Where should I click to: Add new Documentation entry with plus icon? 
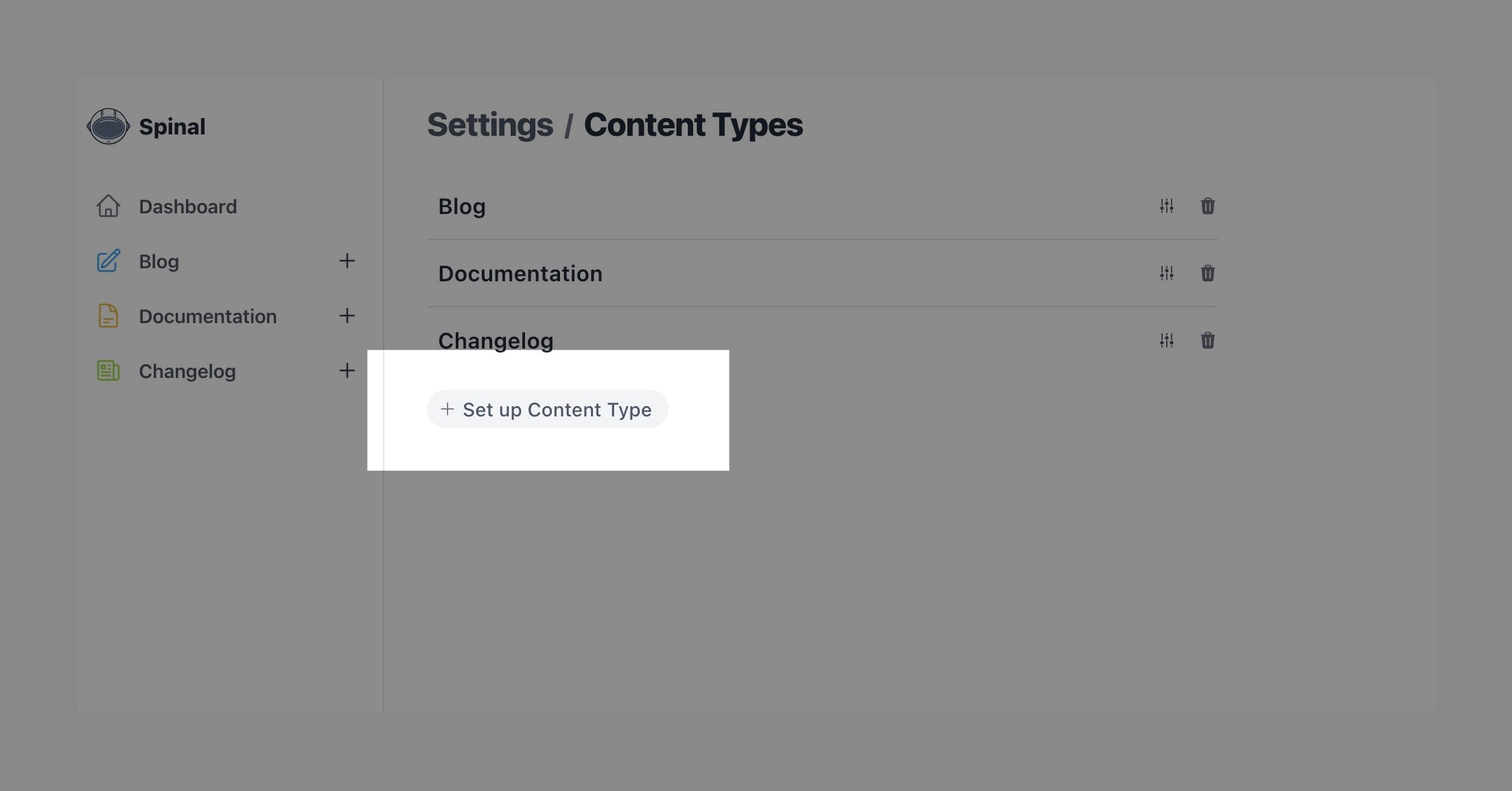click(x=347, y=316)
